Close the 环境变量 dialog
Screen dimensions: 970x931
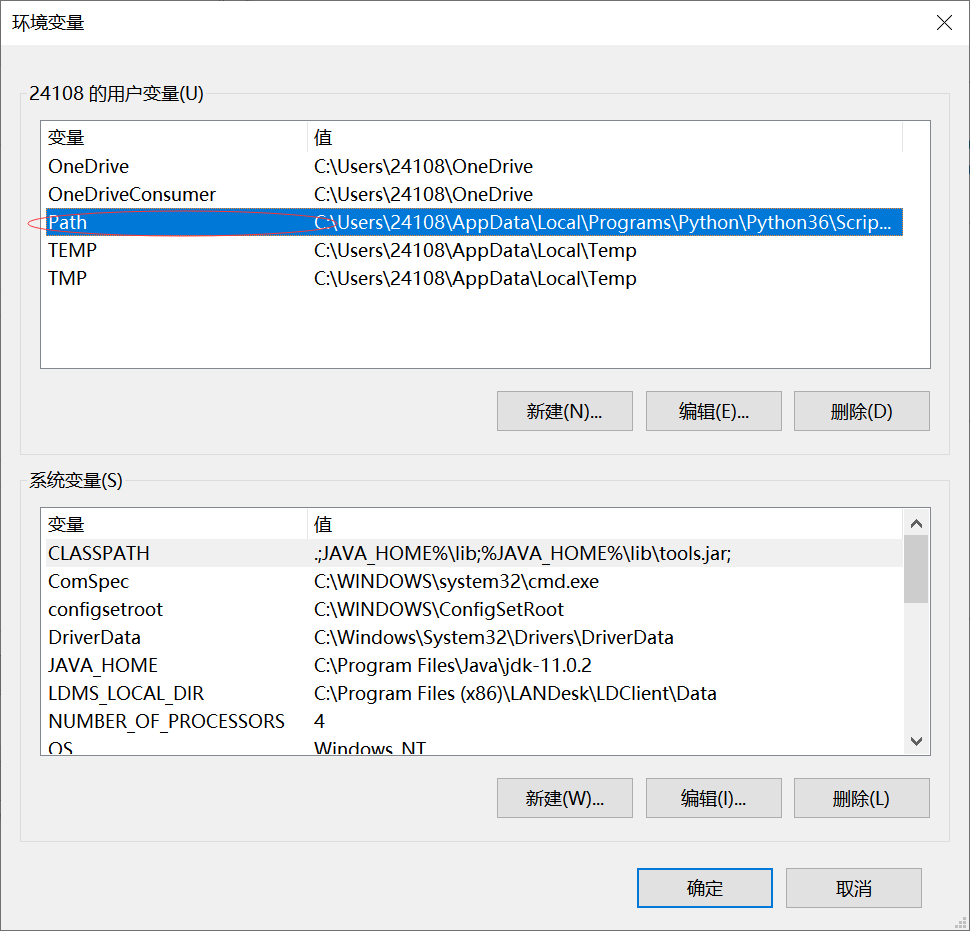tap(944, 23)
